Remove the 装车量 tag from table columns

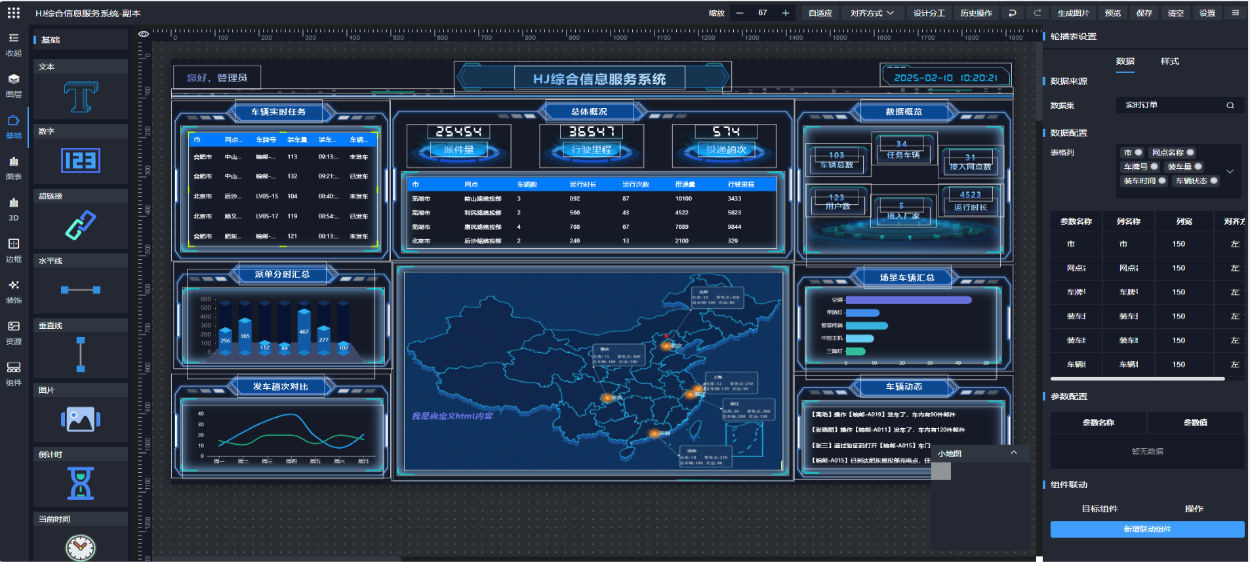coord(1198,166)
